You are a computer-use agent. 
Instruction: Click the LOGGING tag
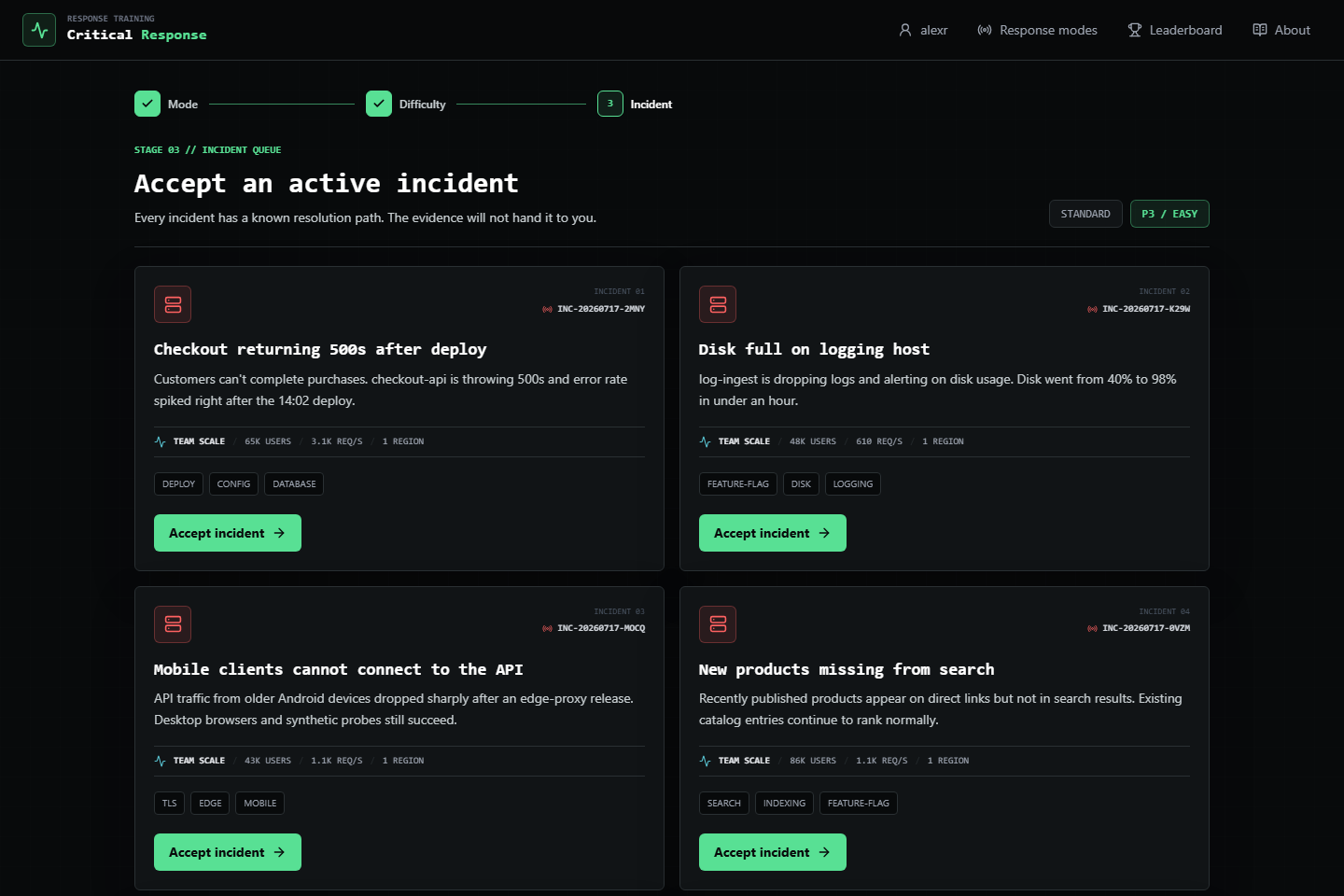[853, 484]
